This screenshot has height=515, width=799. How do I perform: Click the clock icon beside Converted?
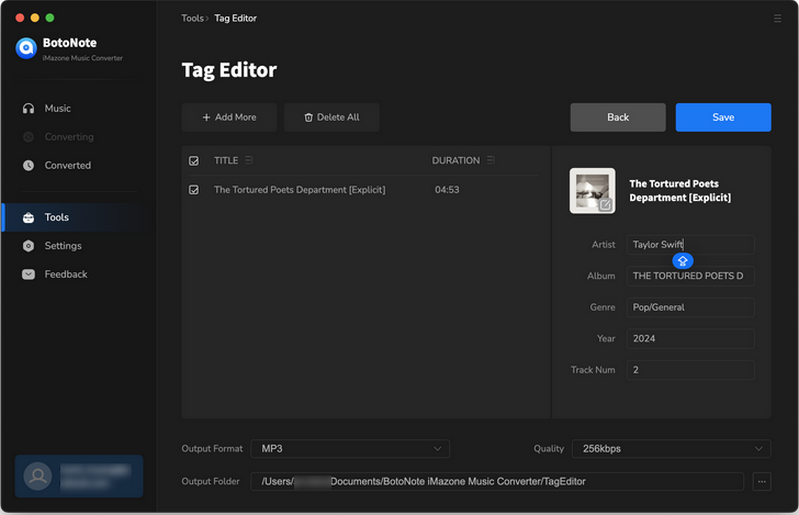[x=29, y=166]
